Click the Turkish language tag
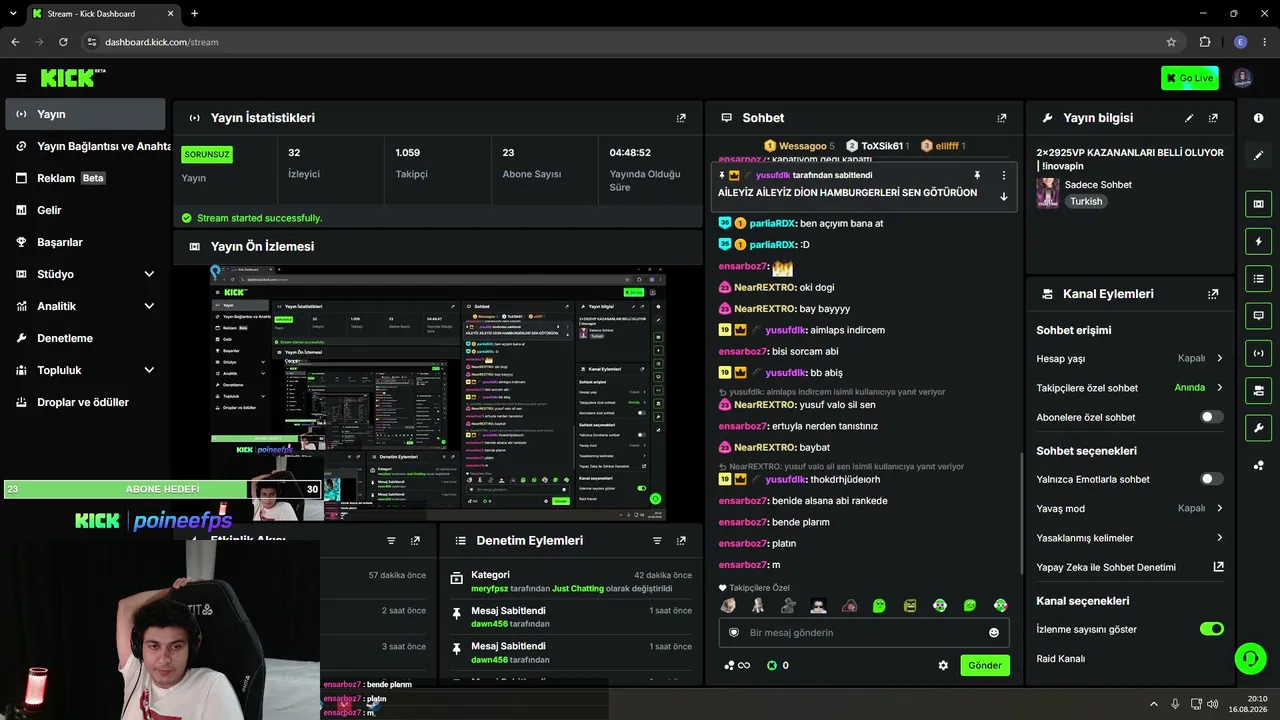The width and height of the screenshot is (1280, 720). pyautogui.click(x=1086, y=201)
